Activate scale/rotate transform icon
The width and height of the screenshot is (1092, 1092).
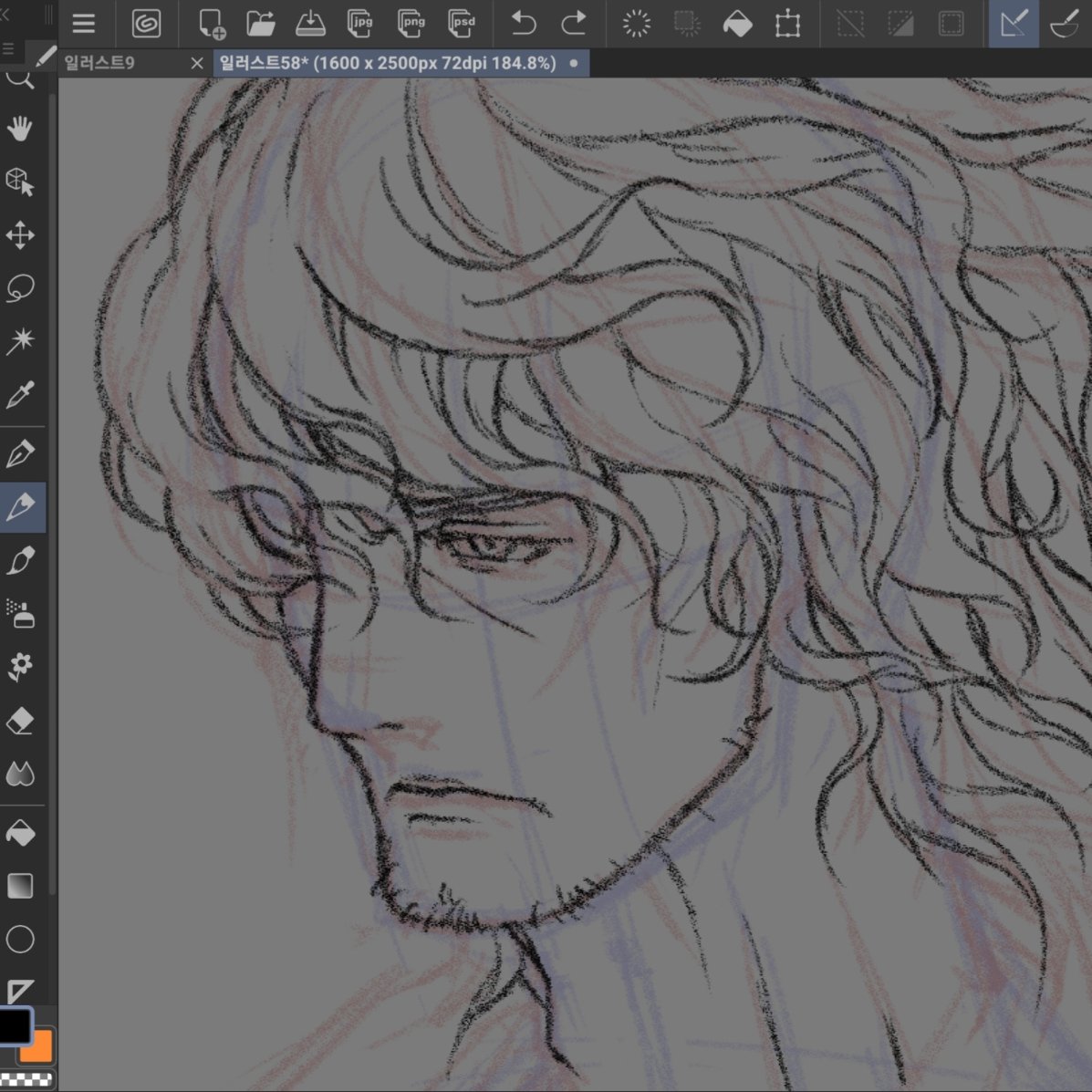pyautogui.click(x=787, y=24)
